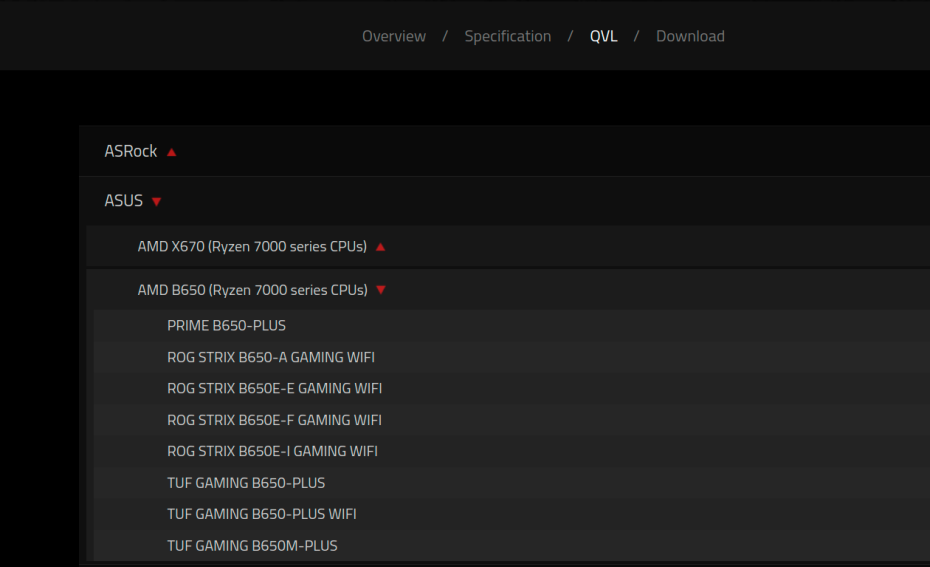The height and width of the screenshot is (567, 930).
Task: Go to the Download tab
Action: pyautogui.click(x=690, y=36)
